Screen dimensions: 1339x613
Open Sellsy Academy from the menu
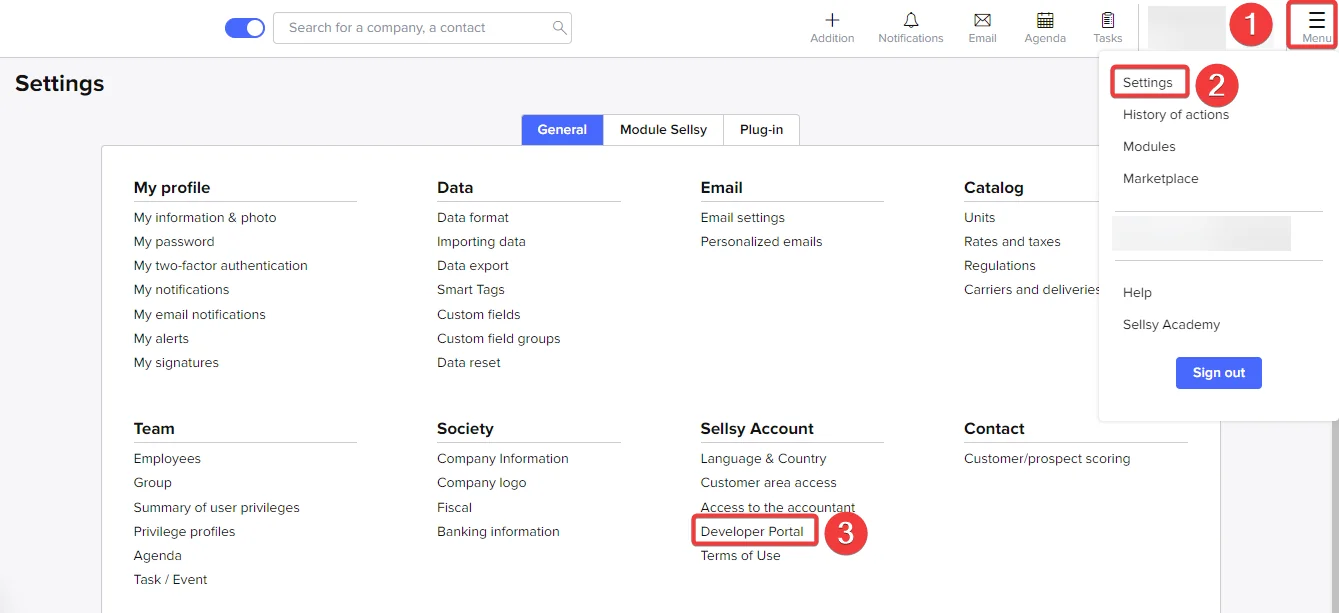pyautogui.click(x=1171, y=324)
